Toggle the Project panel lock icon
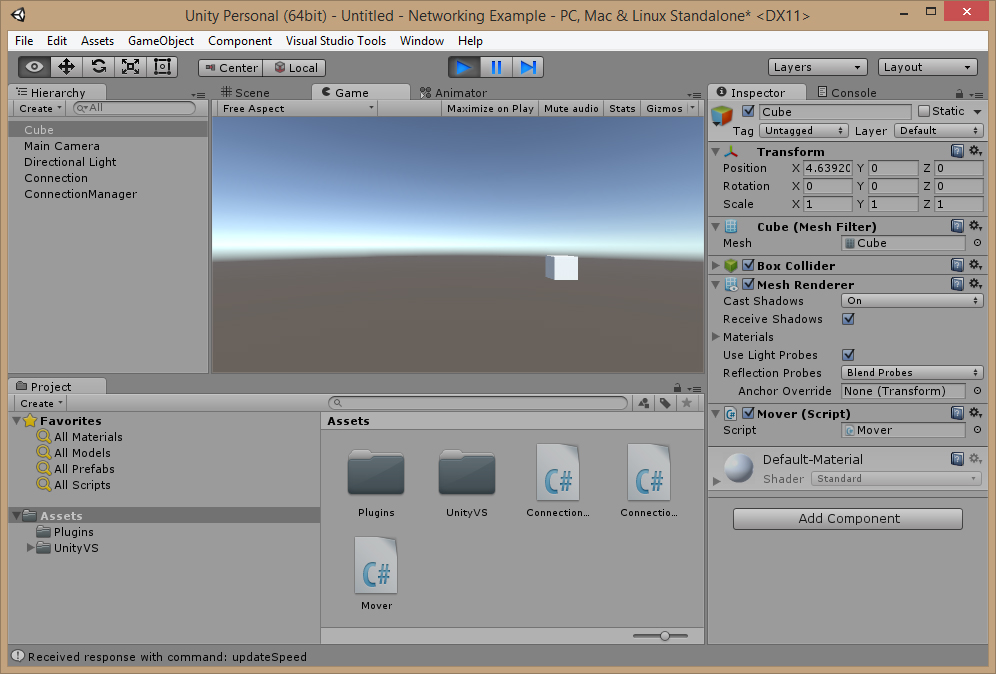This screenshot has width=996, height=674. click(x=677, y=388)
